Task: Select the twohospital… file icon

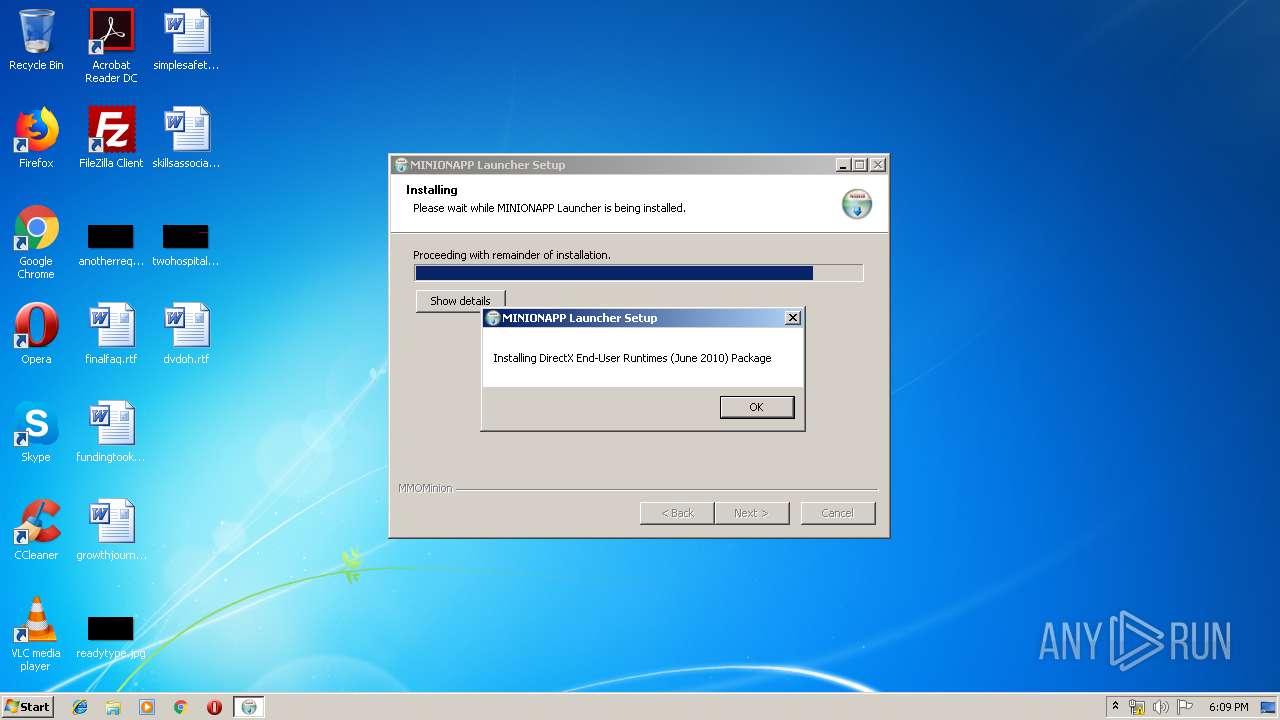Action: (x=186, y=246)
